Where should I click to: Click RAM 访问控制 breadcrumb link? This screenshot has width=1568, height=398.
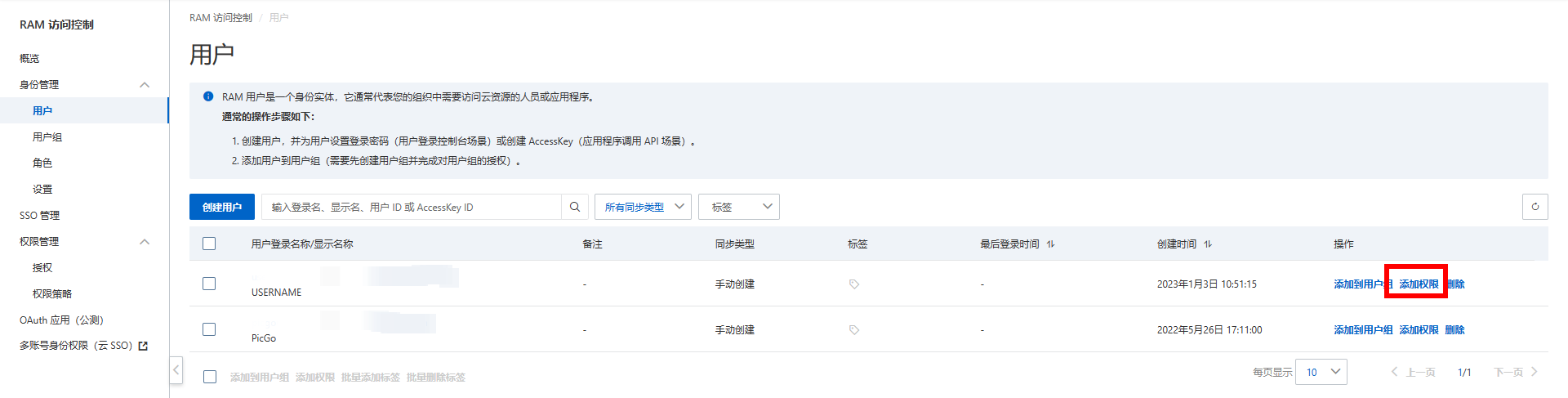(x=220, y=18)
